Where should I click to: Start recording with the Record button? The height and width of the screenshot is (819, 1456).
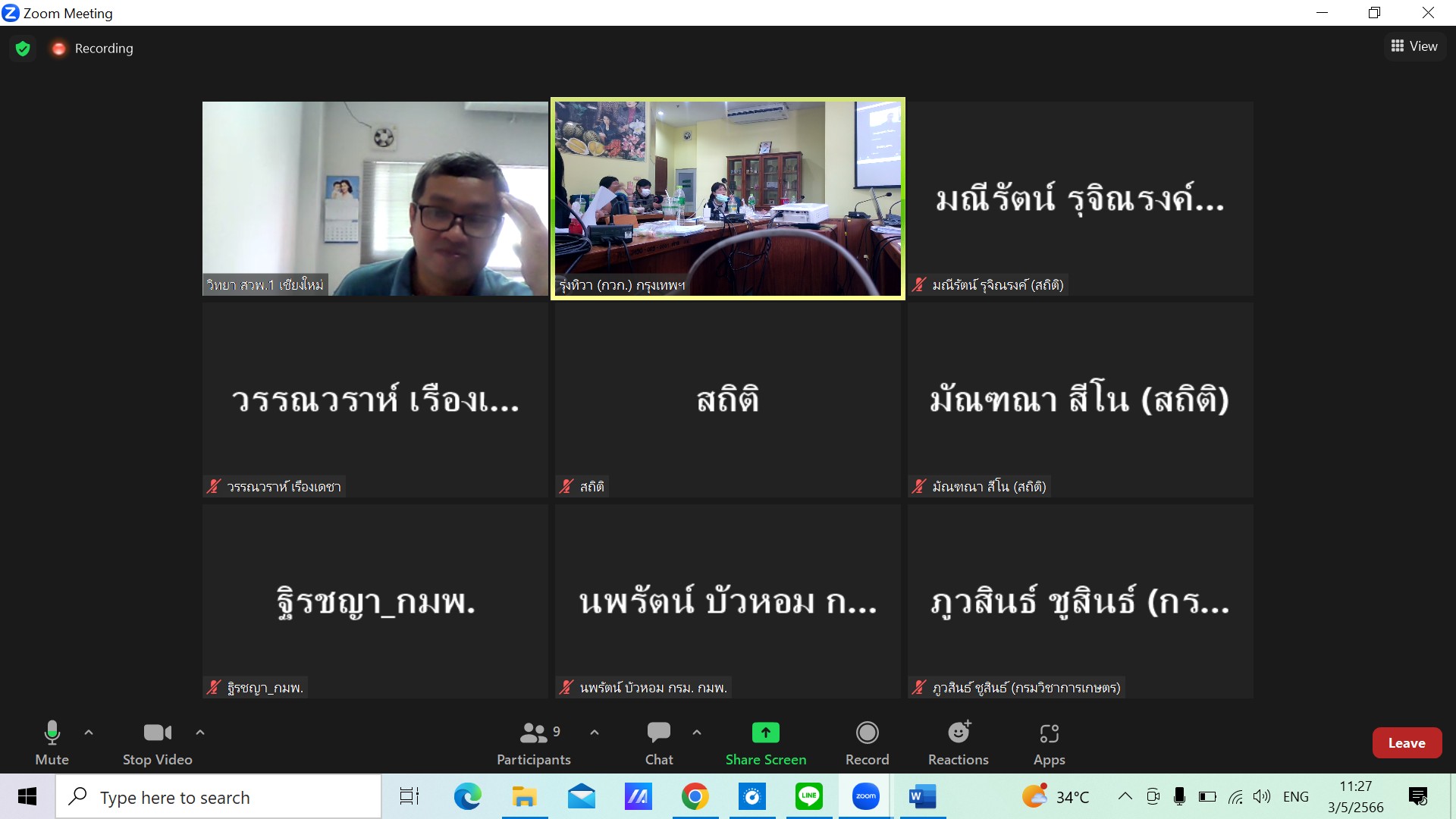(x=867, y=743)
